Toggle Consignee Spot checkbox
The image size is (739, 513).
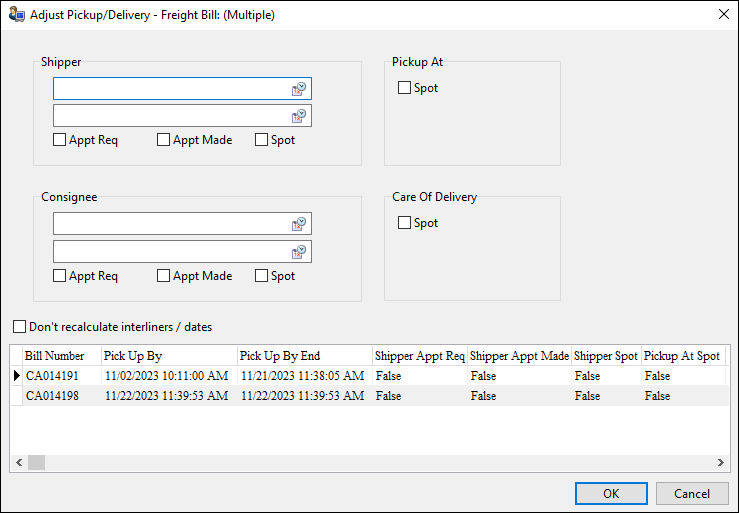click(x=262, y=276)
